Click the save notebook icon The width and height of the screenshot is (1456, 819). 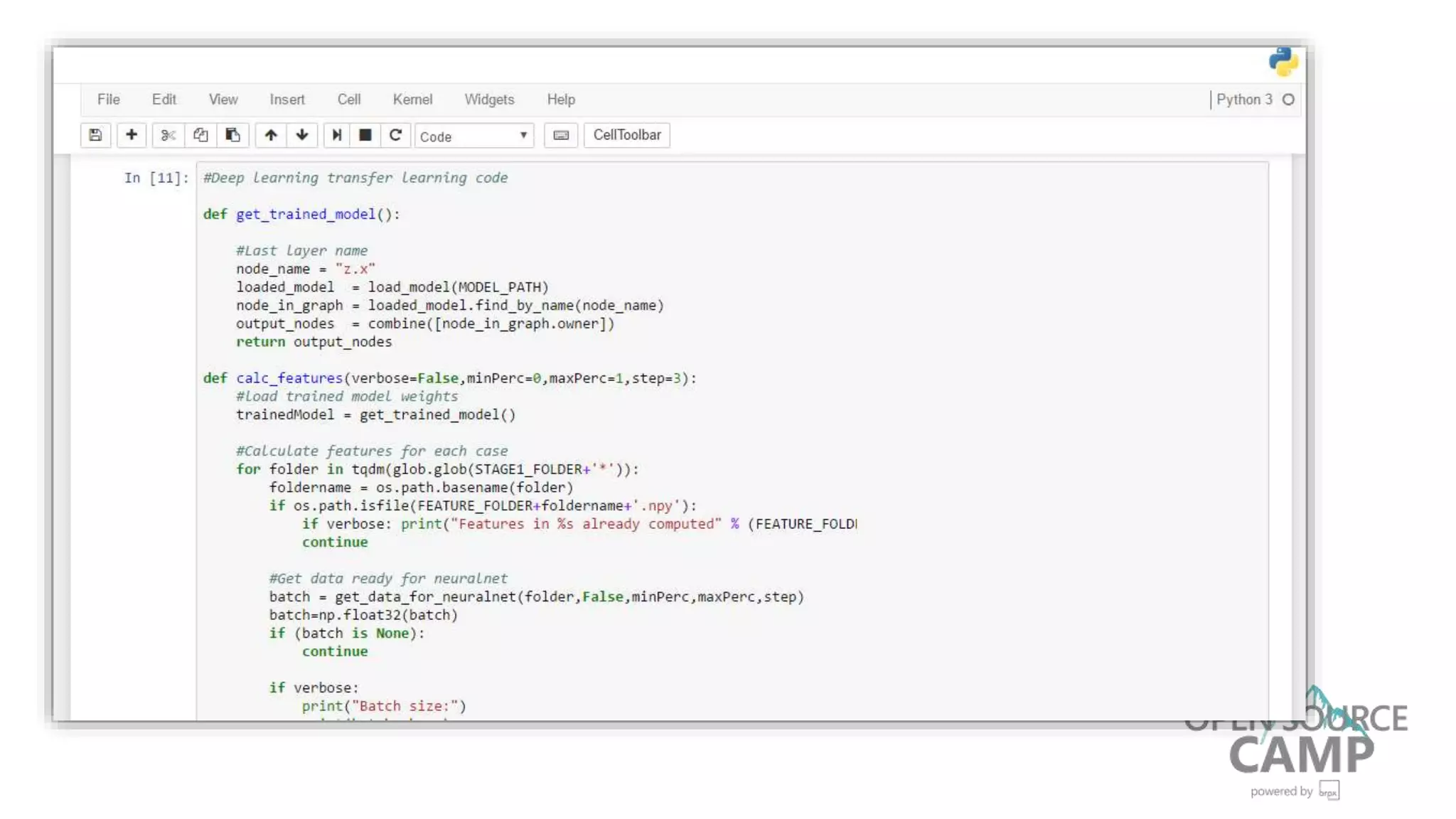pyautogui.click(x=95, y=135)
